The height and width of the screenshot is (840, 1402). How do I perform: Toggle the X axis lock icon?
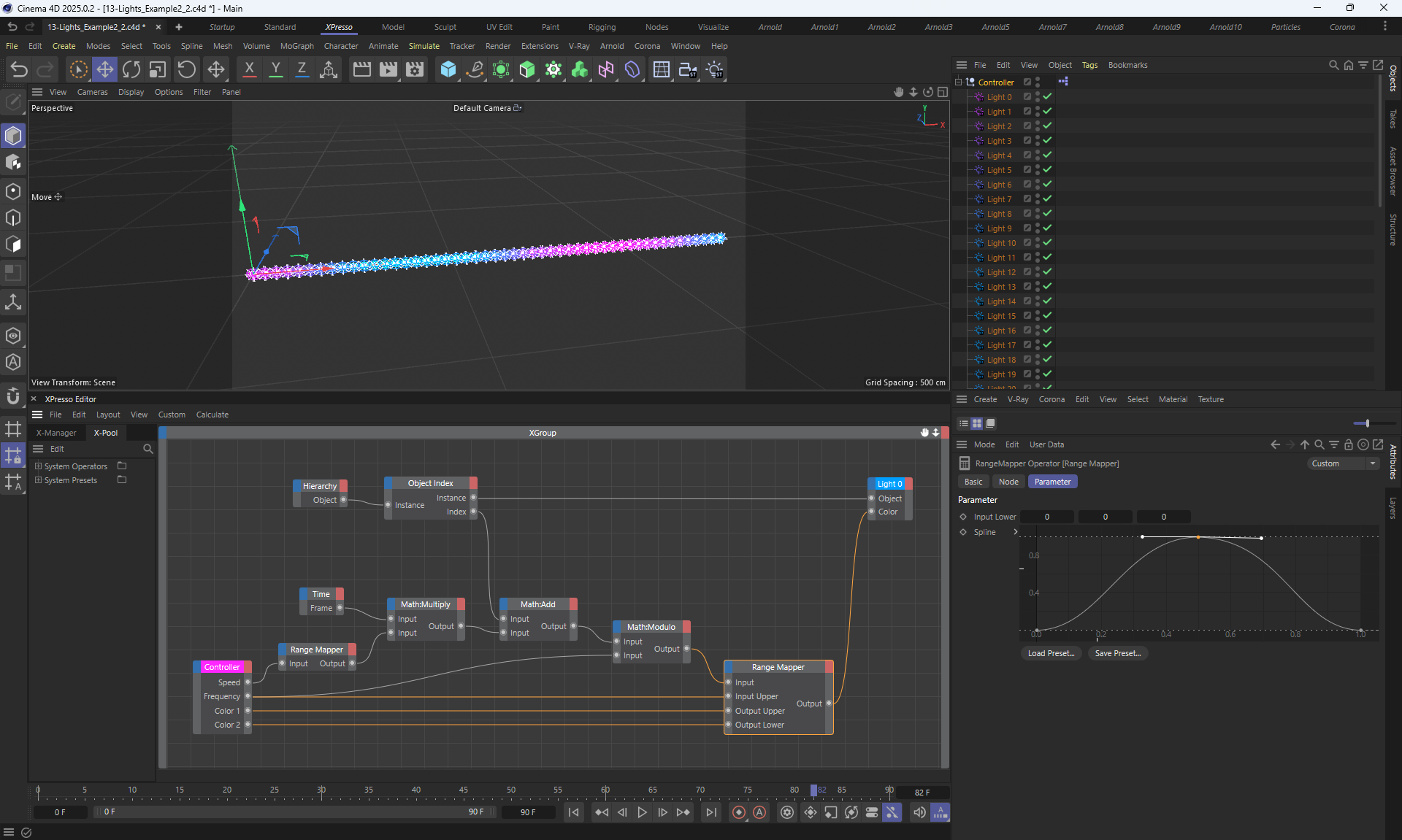249,69
